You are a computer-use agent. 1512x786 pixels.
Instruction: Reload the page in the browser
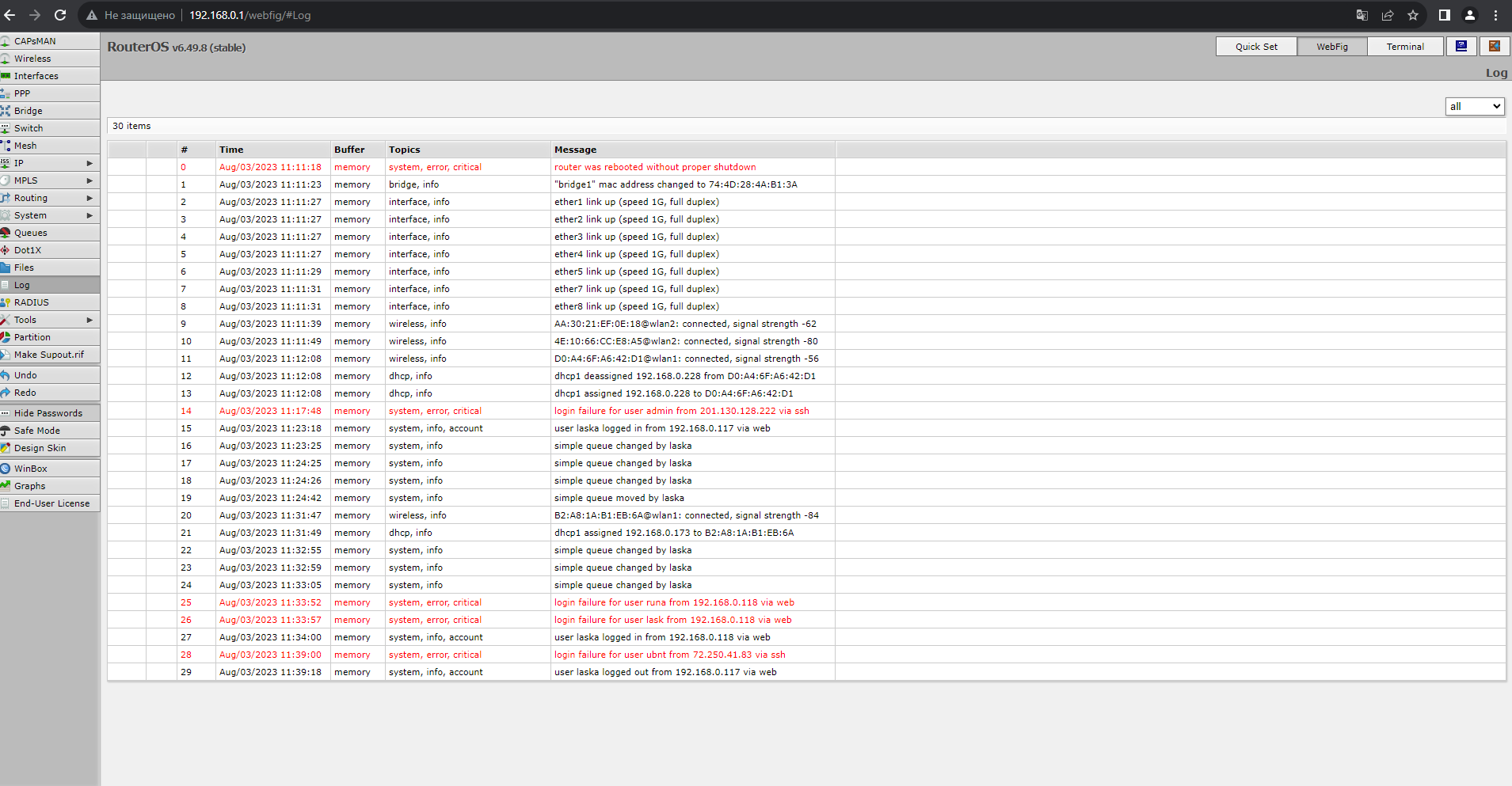60,15
